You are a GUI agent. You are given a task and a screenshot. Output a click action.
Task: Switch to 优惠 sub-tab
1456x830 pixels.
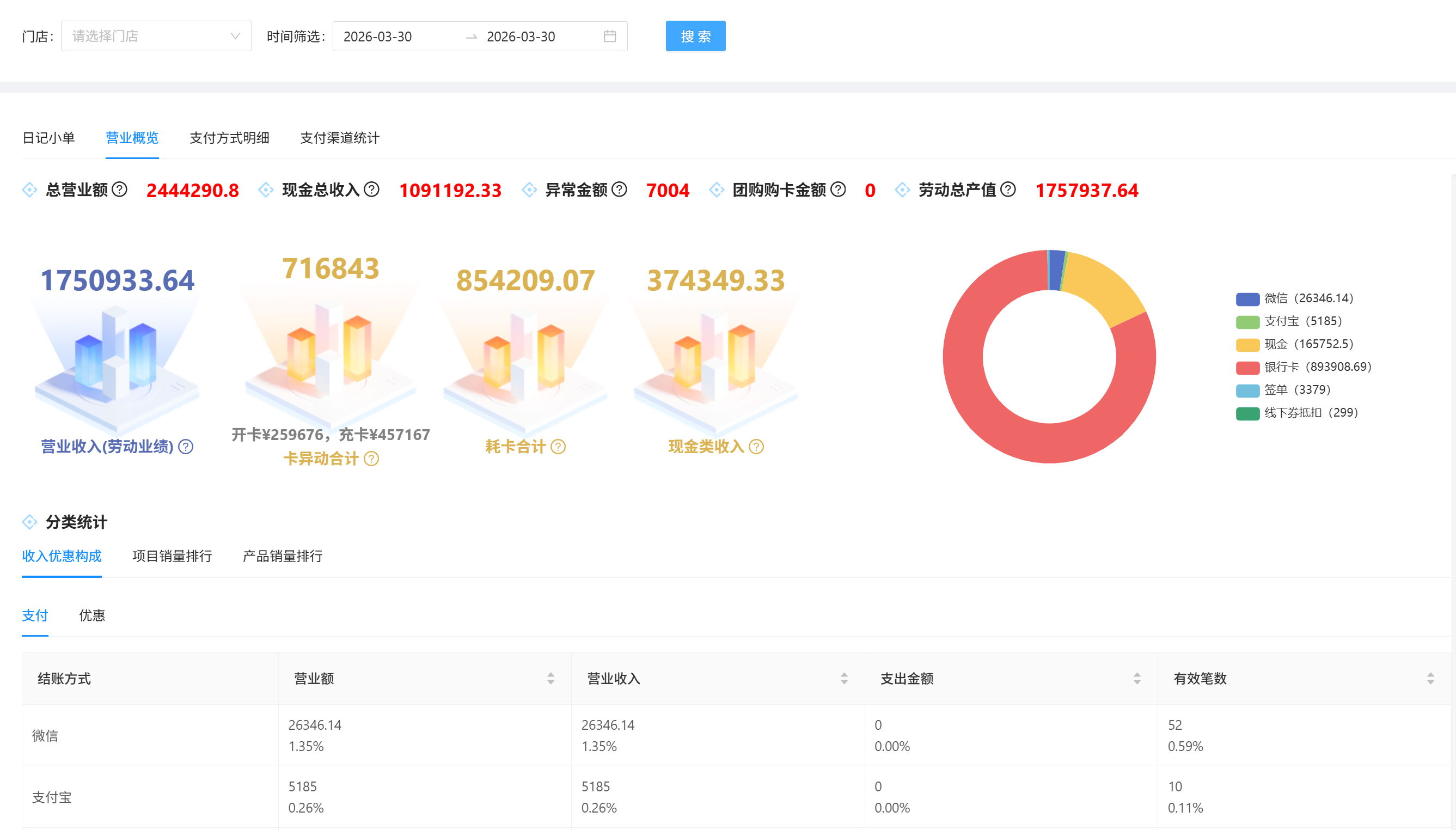[x=91, y=615]
